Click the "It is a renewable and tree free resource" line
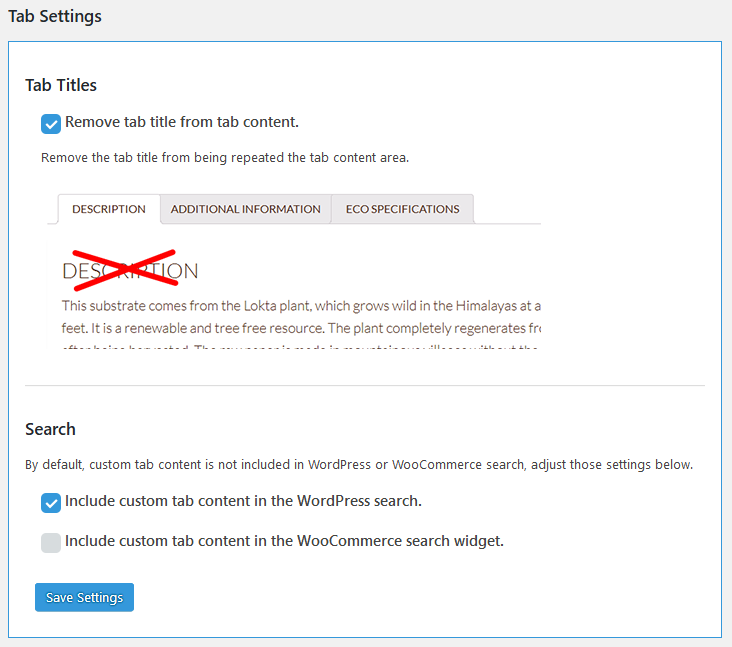Viewport: 732px width, 647px height. tap(300, 327)
